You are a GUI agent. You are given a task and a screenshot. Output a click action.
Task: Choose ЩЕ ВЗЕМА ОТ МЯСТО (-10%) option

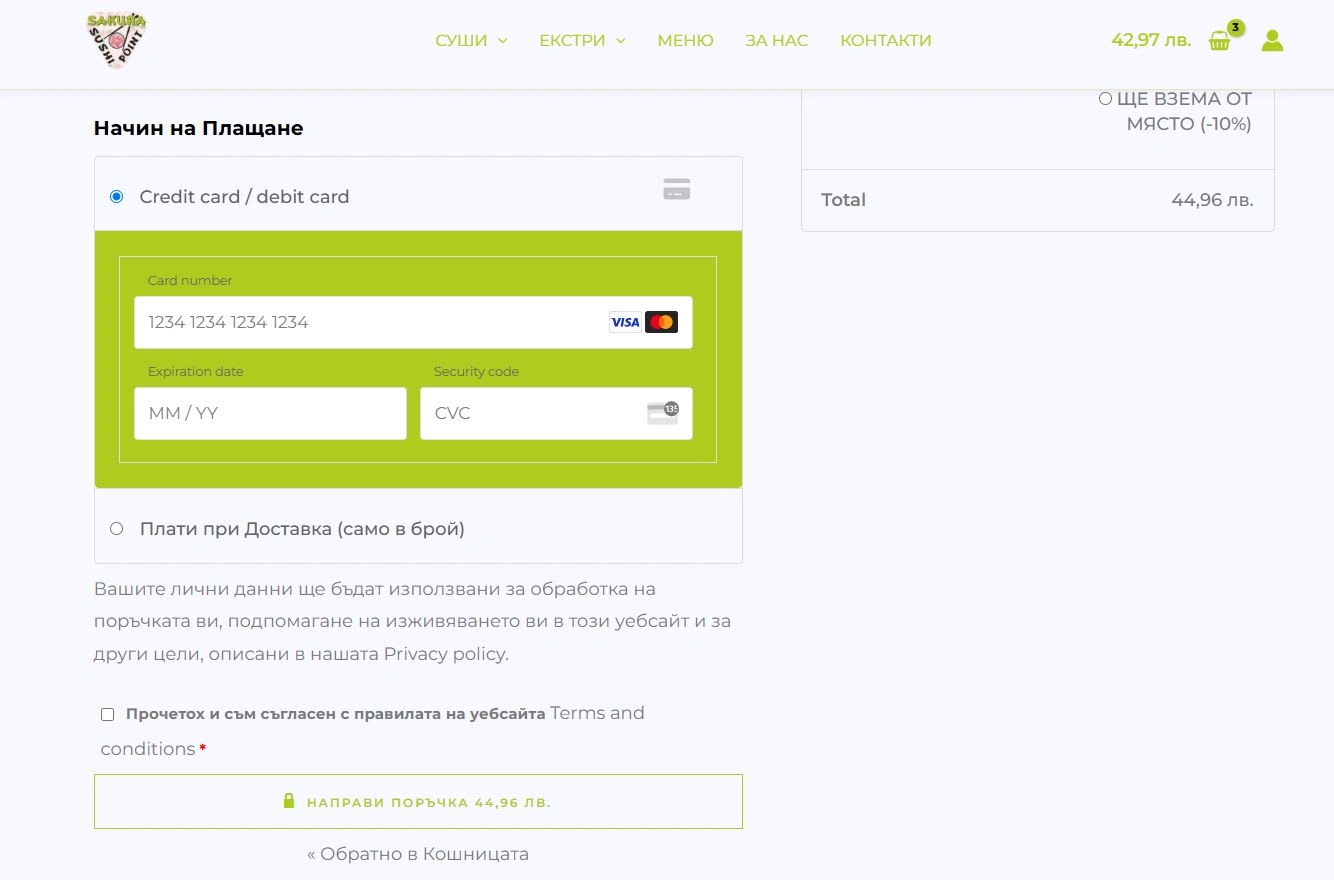tap(1105, 99)
